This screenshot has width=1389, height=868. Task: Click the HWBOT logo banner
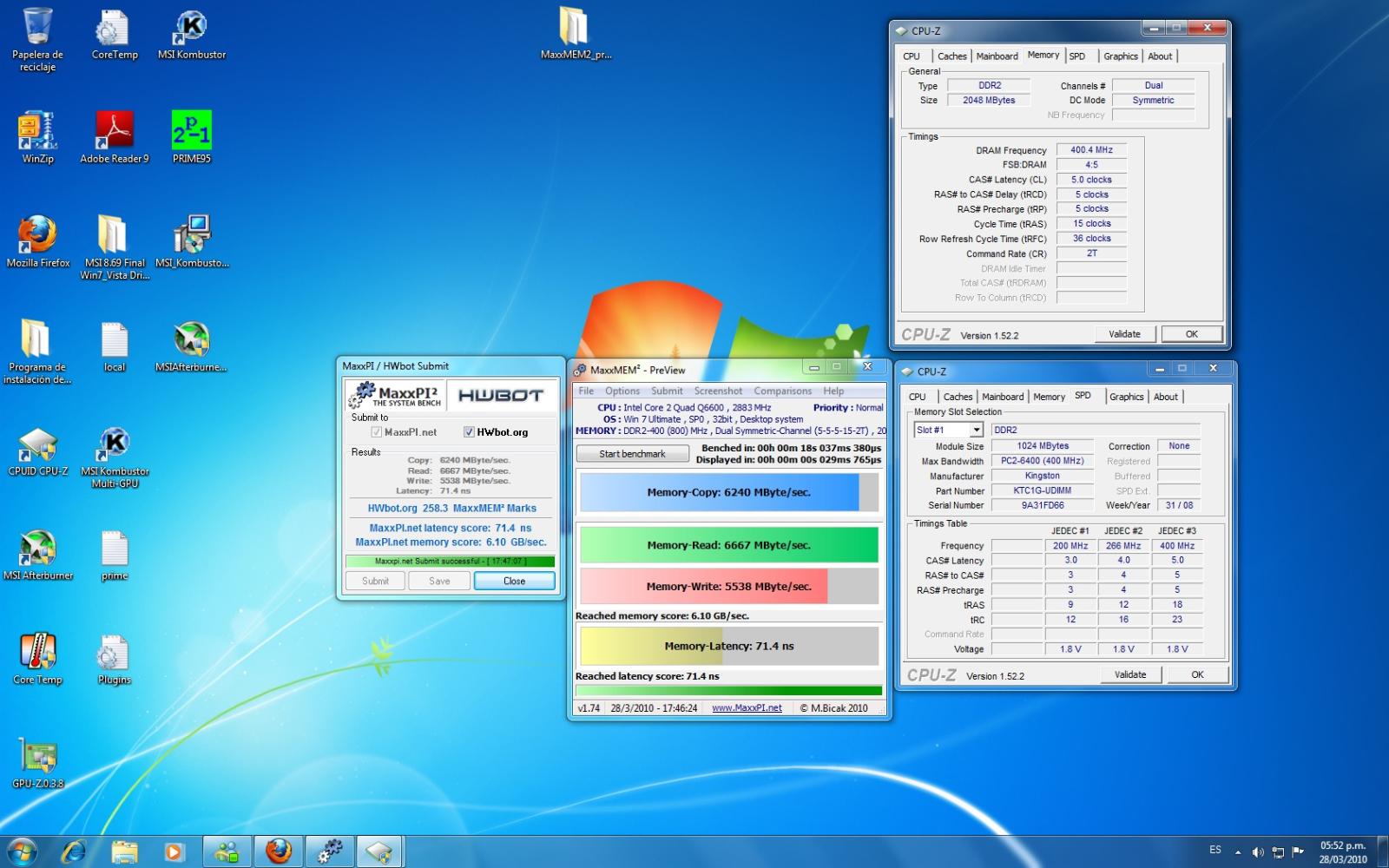pos(501,396)
